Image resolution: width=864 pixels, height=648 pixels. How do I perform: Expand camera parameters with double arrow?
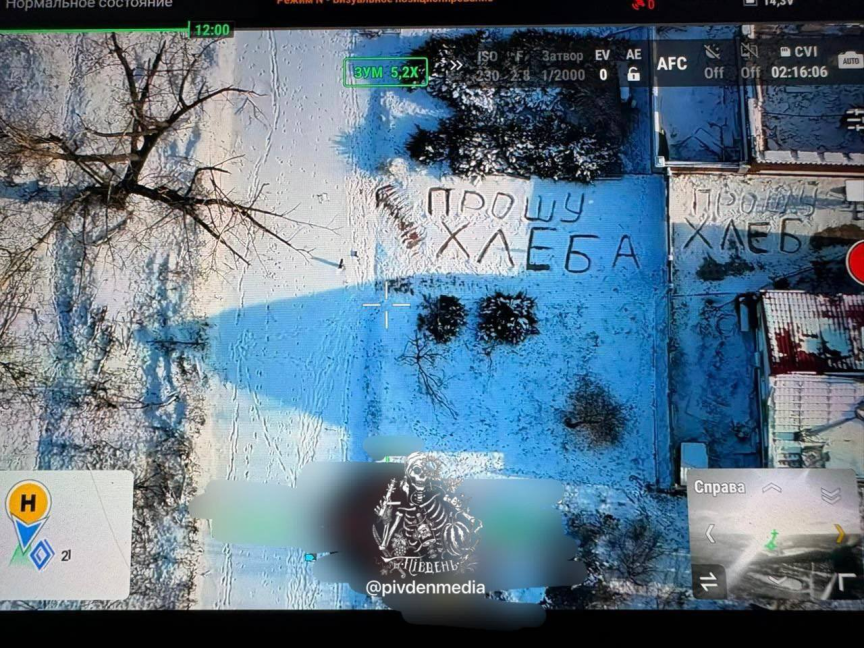456,66
